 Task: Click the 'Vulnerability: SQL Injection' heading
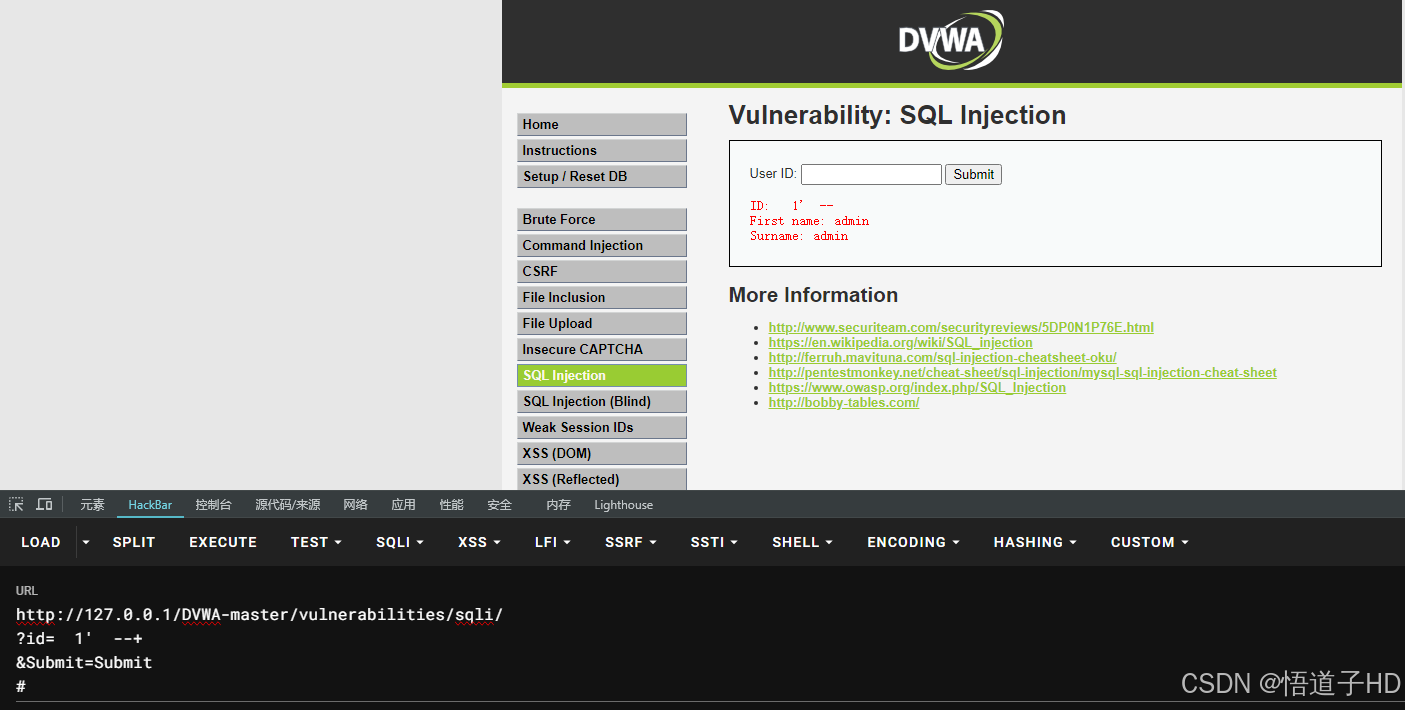[x=897, y=115]
